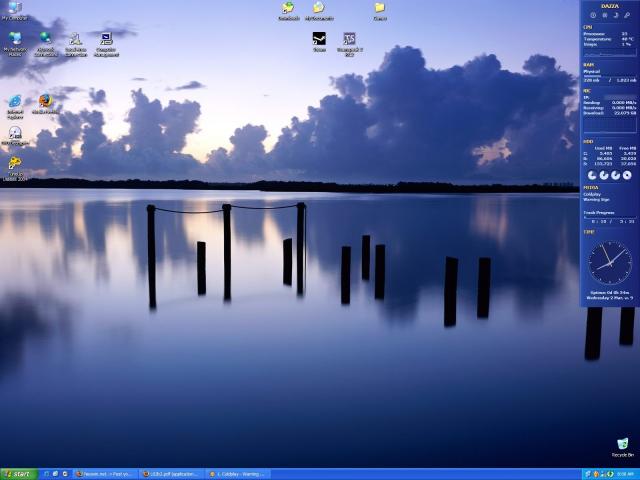Click the DAZZA sidebar title
This screenshot has height=480, width=640.
tap(610, 6)
